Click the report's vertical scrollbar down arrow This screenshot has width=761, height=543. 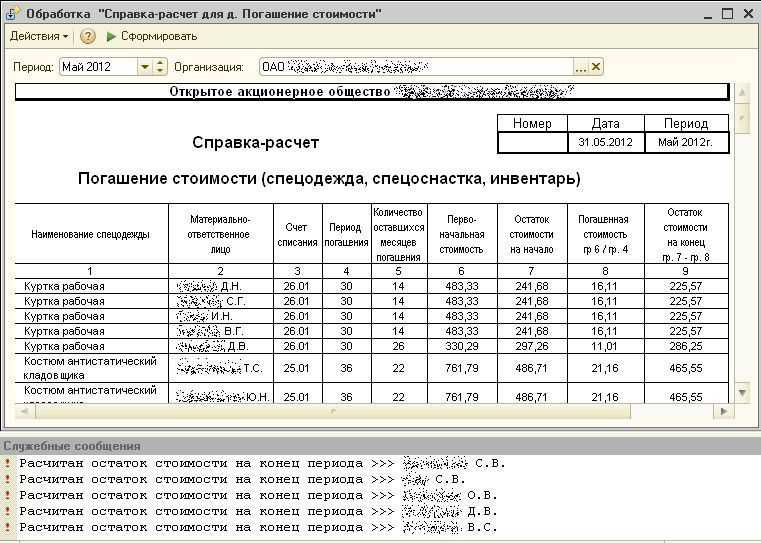point(742,392)
